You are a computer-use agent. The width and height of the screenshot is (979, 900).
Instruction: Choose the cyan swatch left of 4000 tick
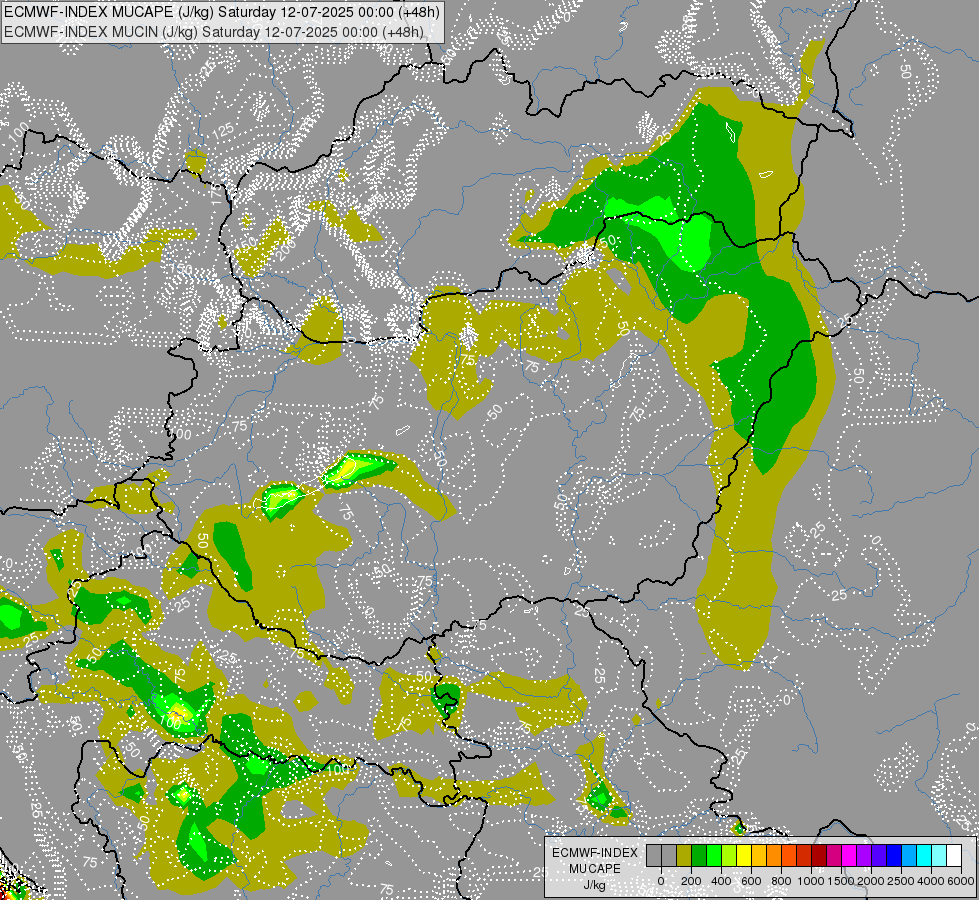pos(925,856)
